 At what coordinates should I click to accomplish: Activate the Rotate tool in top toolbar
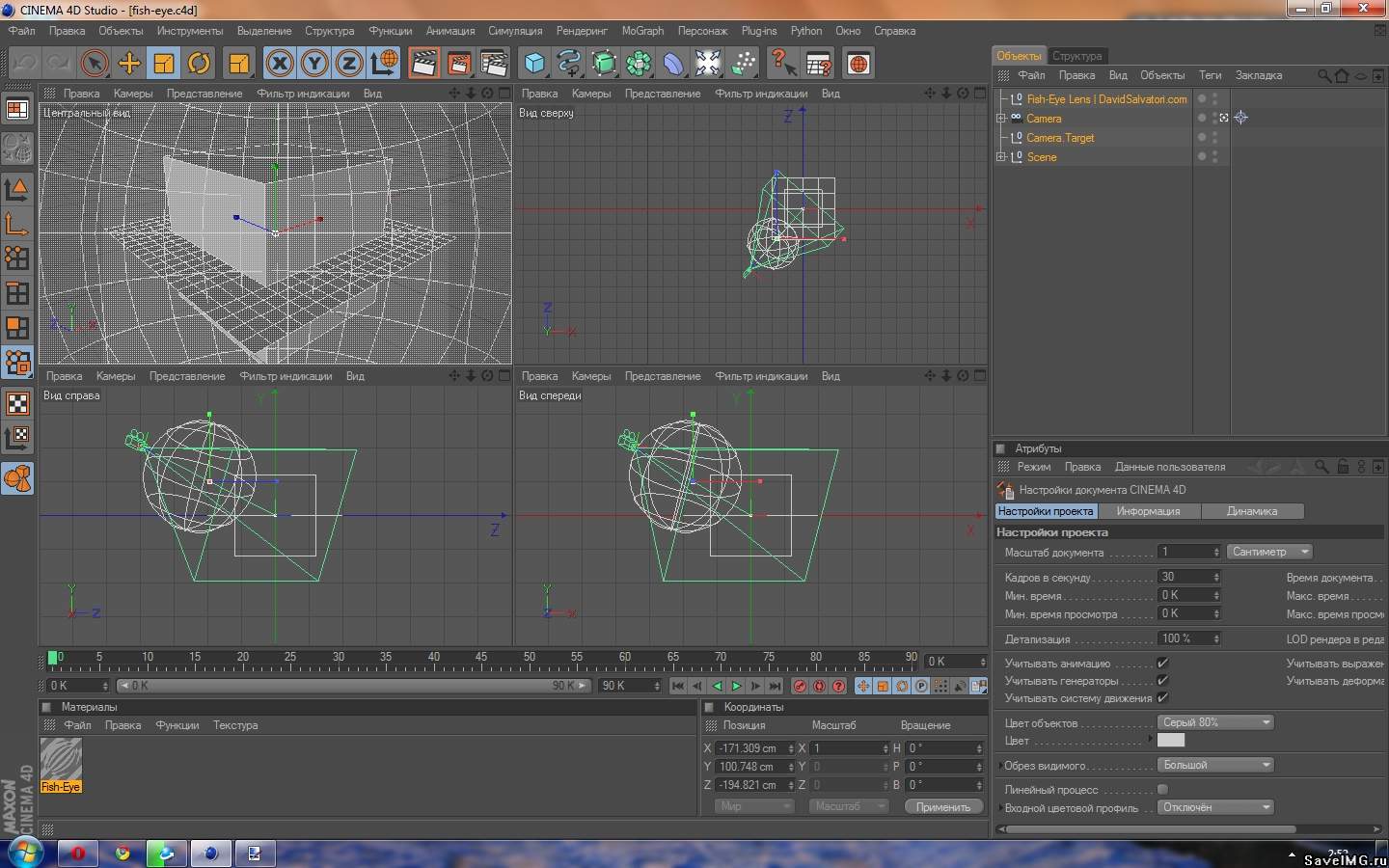pyautogui.click(x=199, y=64)
